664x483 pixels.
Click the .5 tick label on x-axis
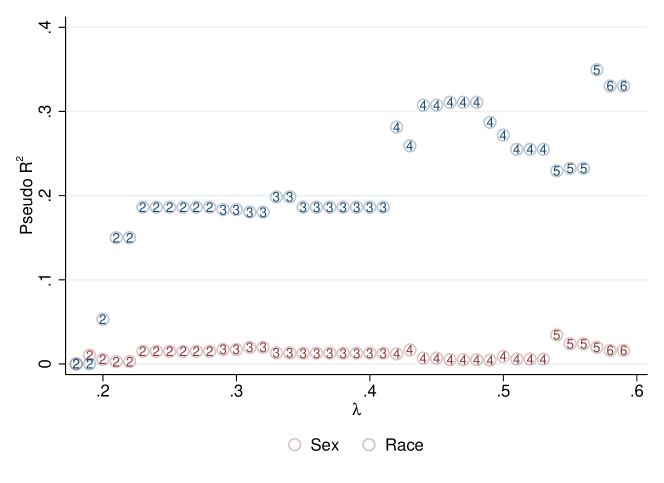click(503, 392)
